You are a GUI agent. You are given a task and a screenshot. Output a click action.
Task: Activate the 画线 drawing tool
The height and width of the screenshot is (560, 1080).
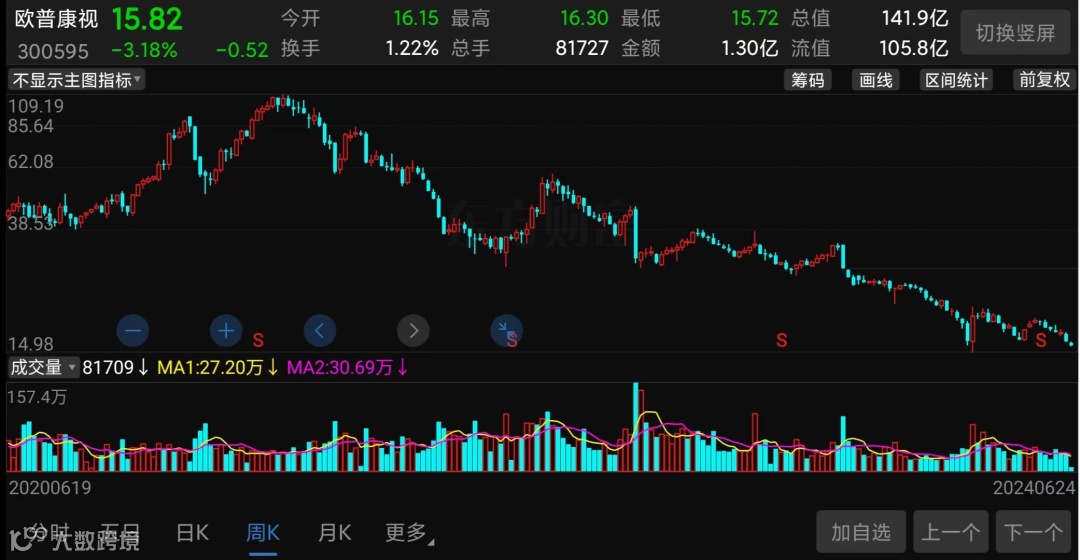[x=875, y=80]
